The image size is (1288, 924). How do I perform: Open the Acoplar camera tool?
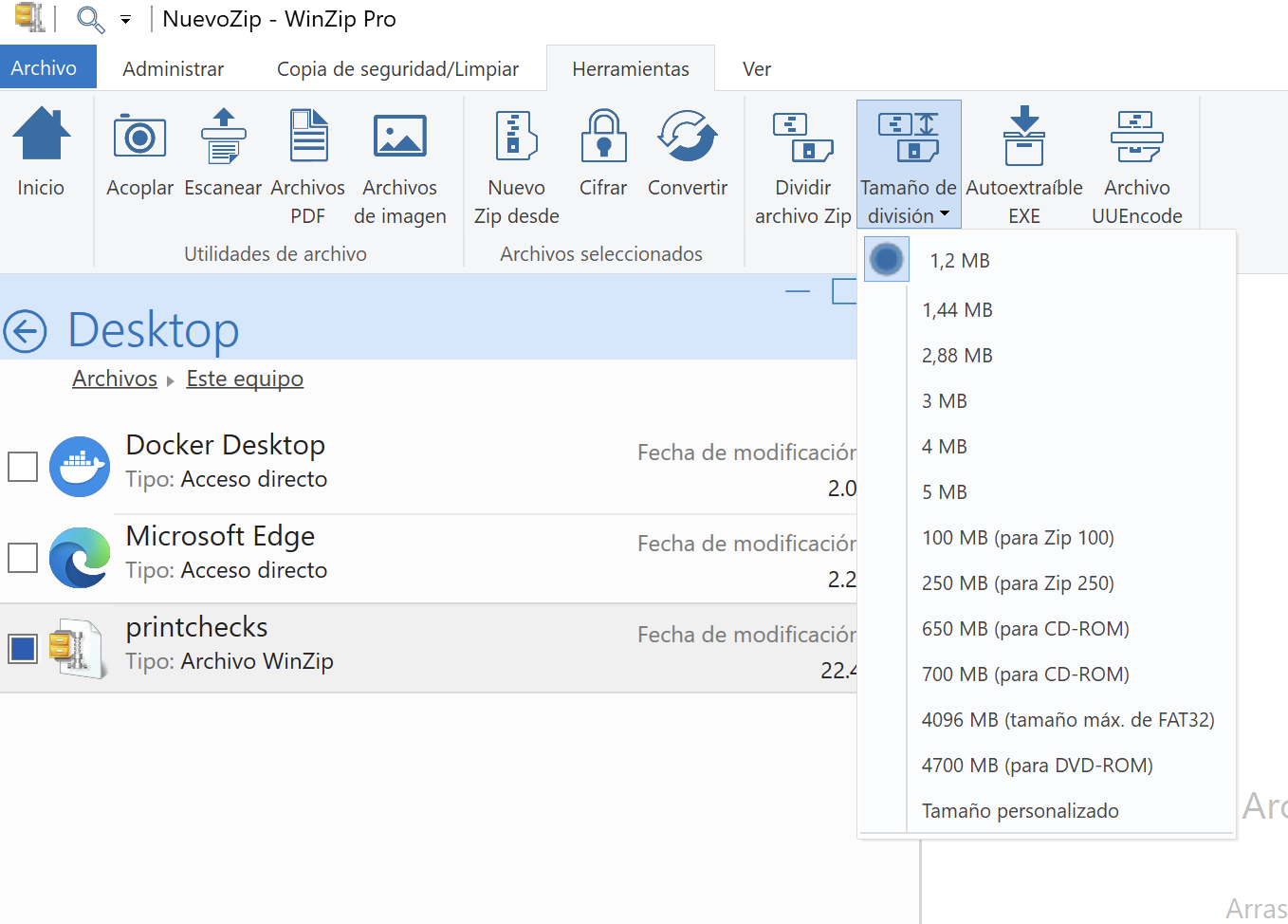(x=139, y=152)
